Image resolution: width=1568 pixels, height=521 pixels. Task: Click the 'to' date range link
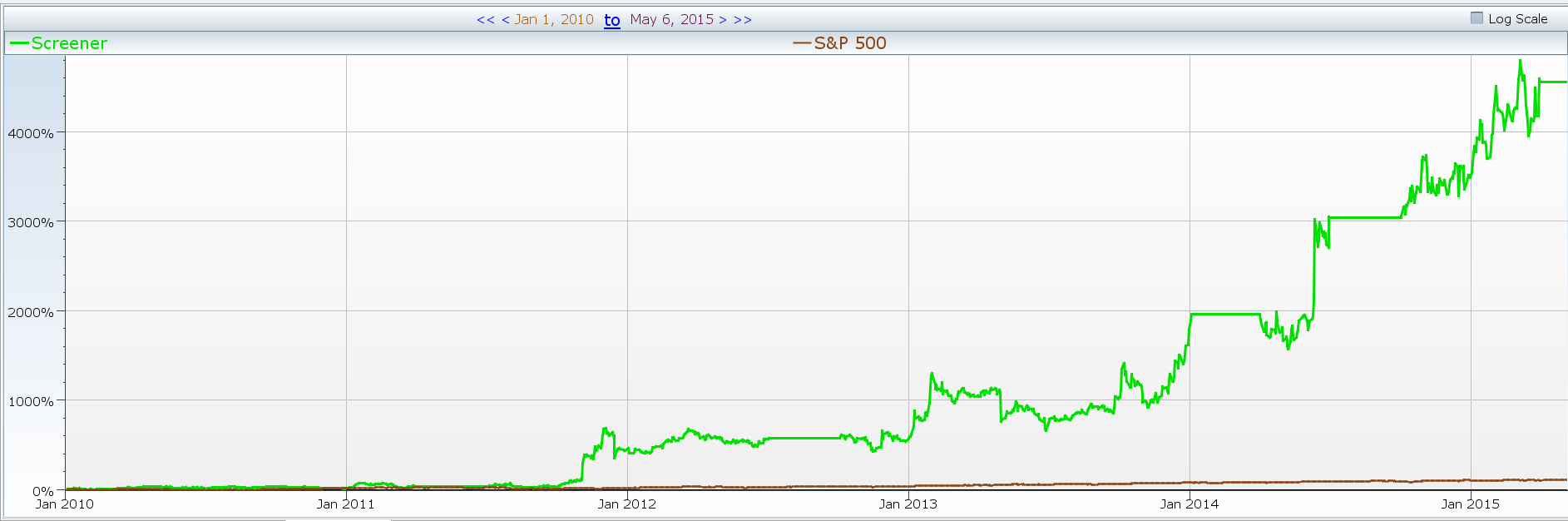pyautogui.click(x=612, y=20)
